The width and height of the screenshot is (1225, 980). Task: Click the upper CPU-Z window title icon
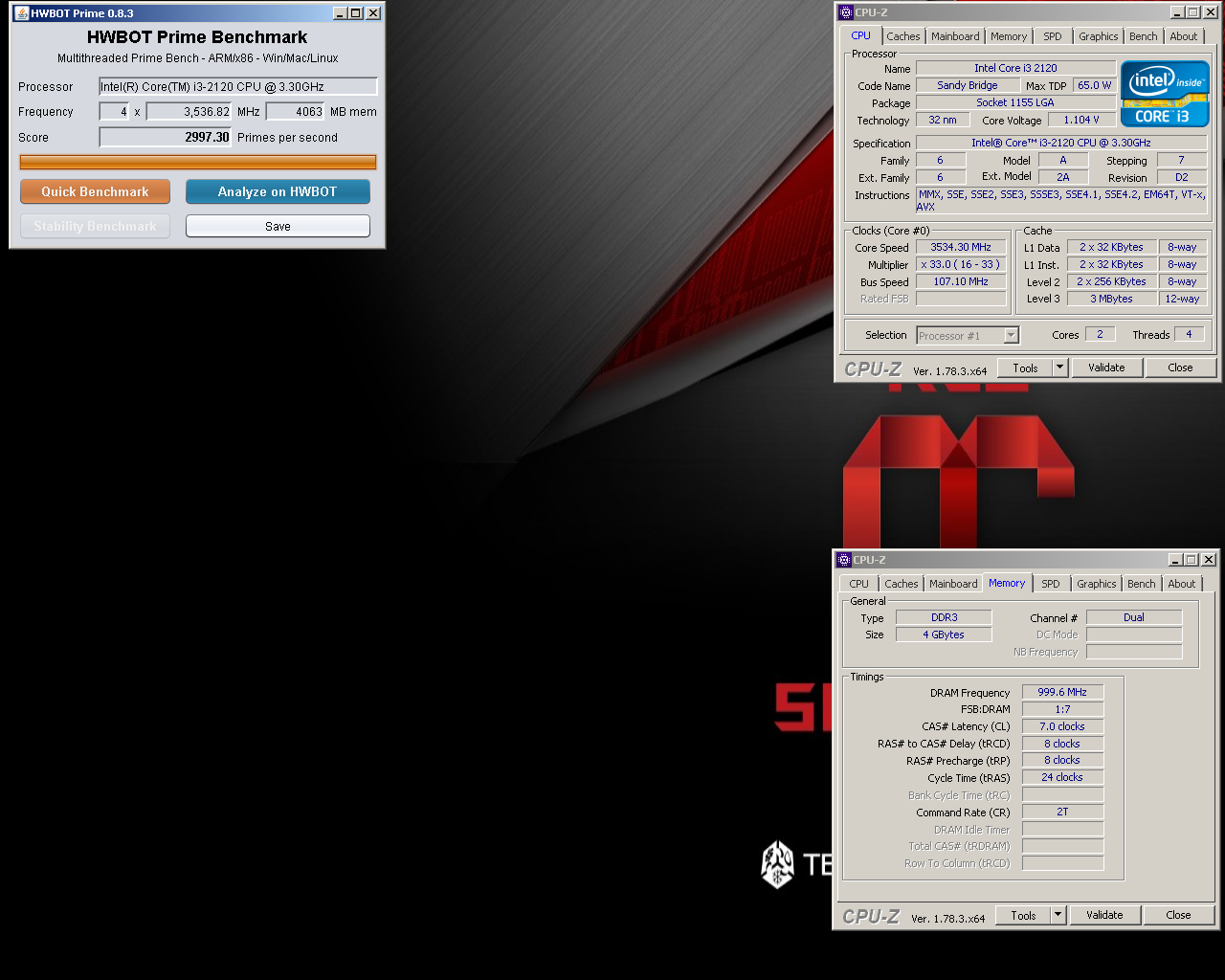pyautogui.click(x=845, y=12)
